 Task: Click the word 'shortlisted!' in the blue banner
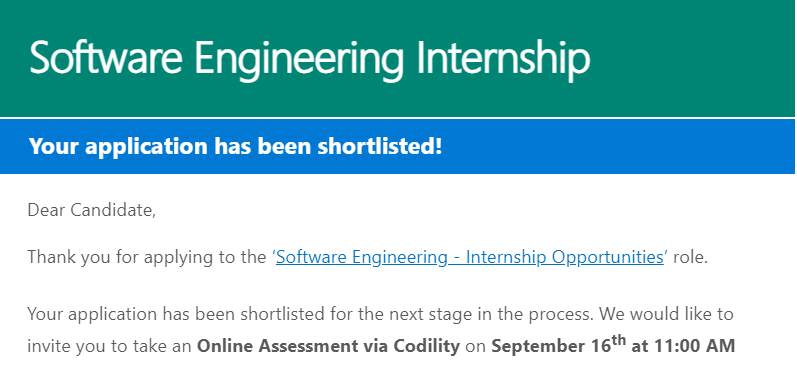click(x=380, y=146)
